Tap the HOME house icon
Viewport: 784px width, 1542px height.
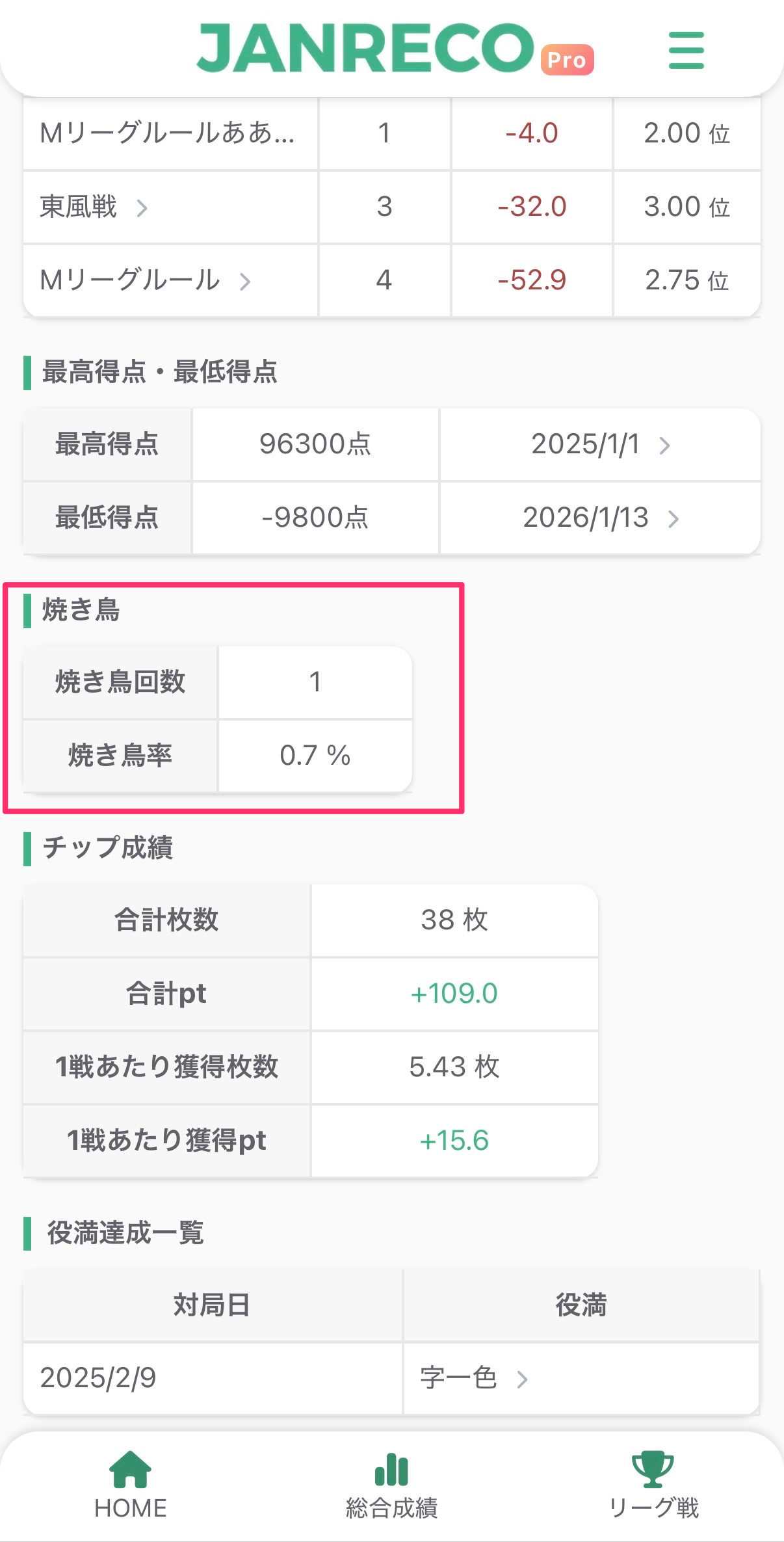pos(131,1469)
